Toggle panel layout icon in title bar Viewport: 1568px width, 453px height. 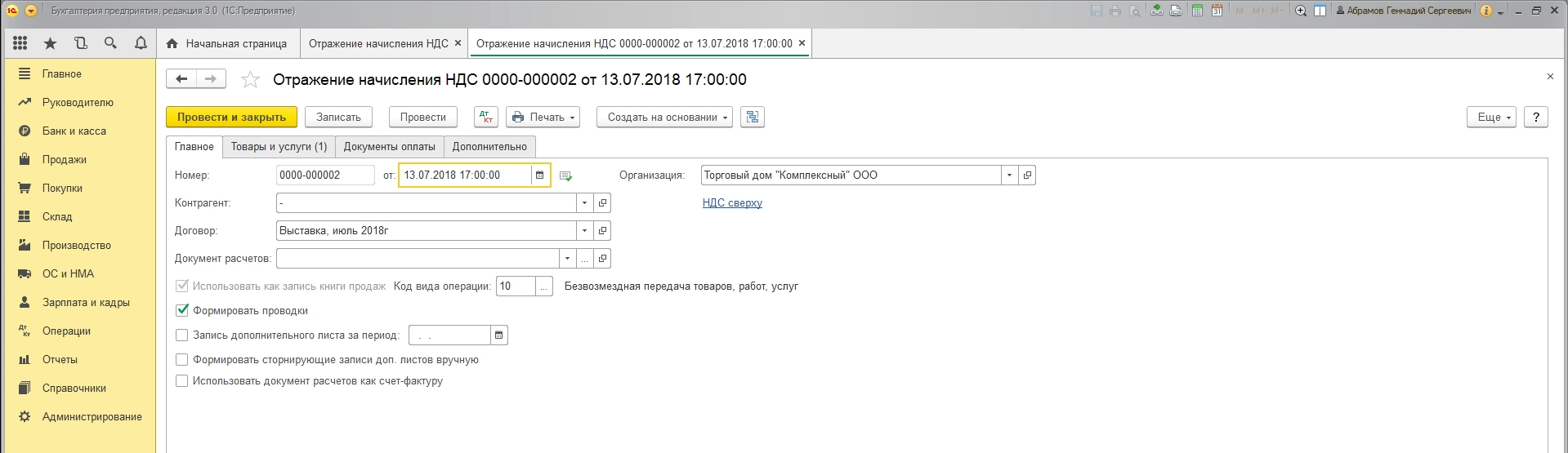pos(1320,11)
